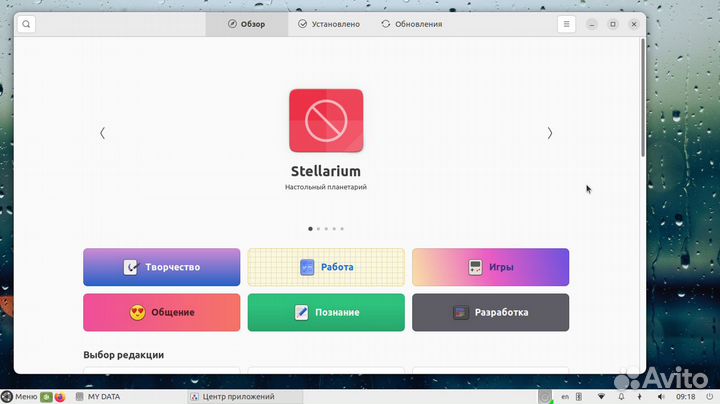Viewport: 720px width, 404px height.
Task: Open the Меню start button in the taskbar
Action: 20,397
